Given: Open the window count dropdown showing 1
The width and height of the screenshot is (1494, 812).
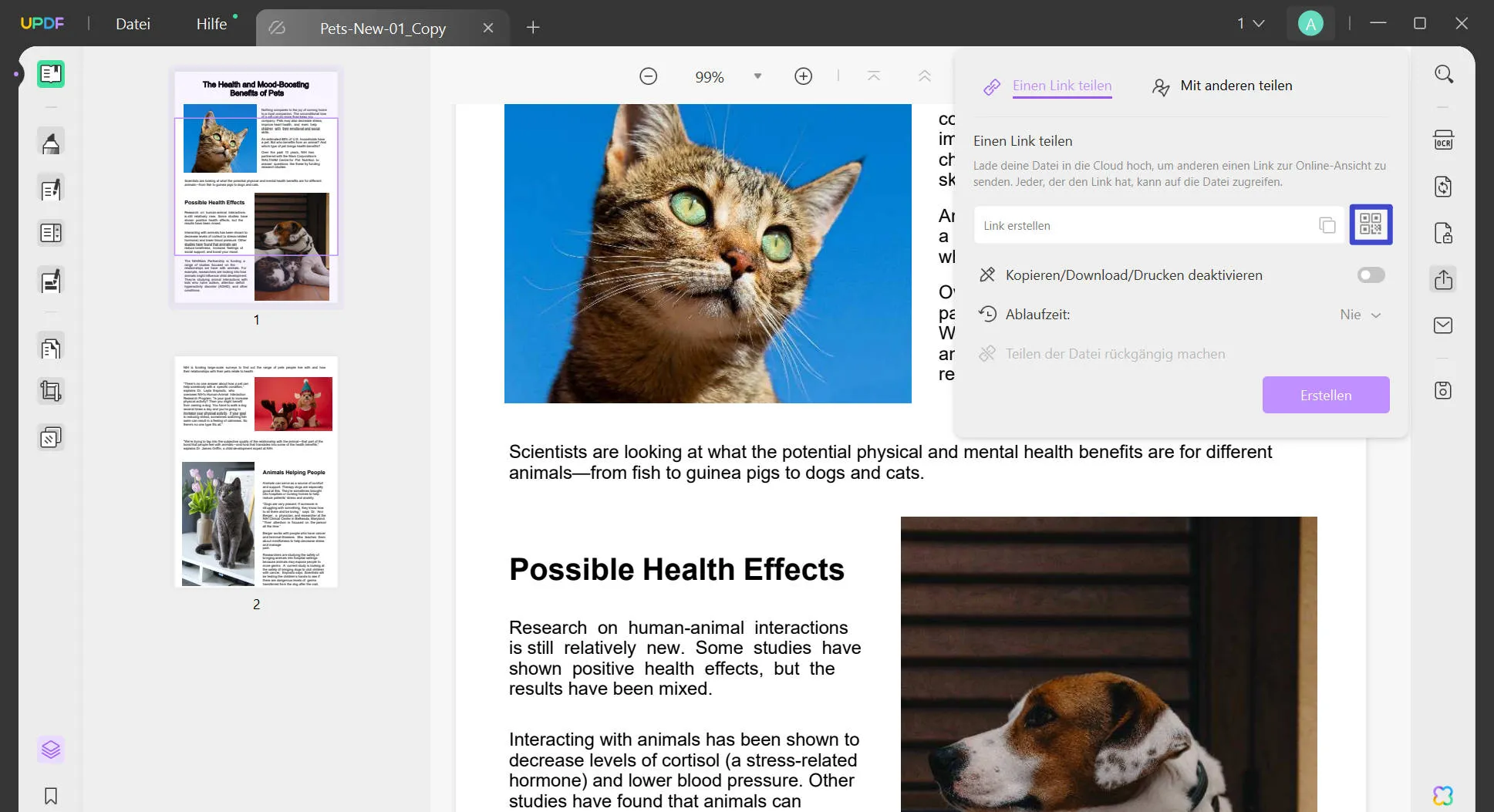Looking at the screenshot, I should [1250, 24].
